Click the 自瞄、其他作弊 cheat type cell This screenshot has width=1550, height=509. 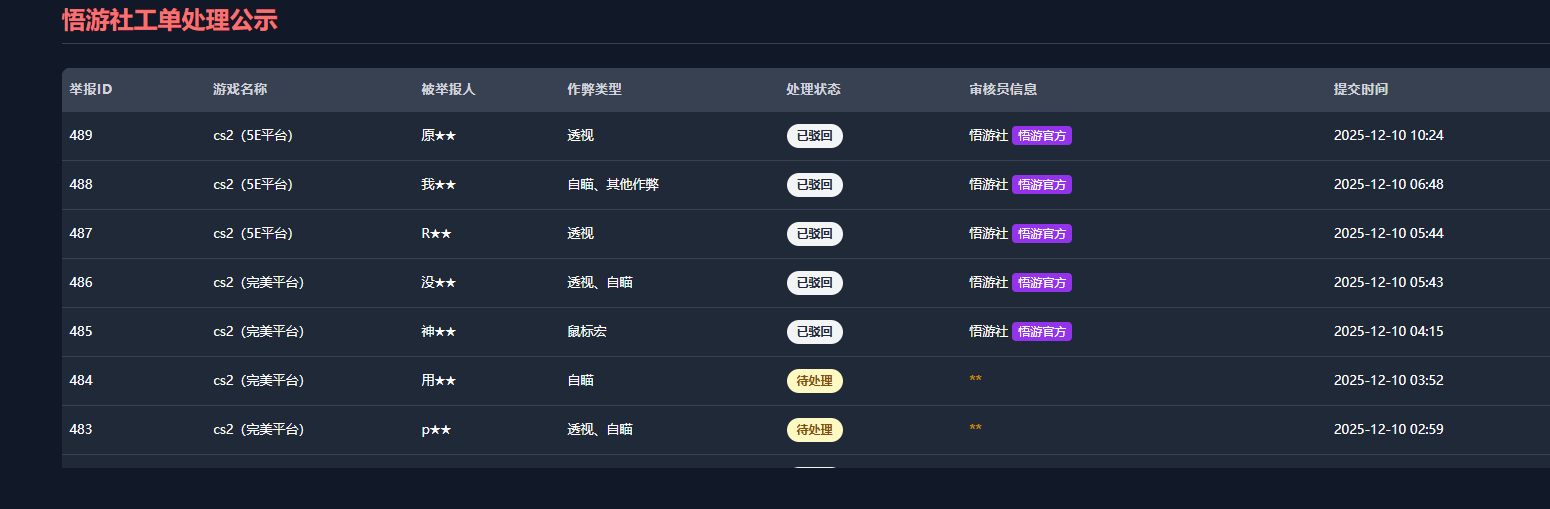tap(612, 185)
